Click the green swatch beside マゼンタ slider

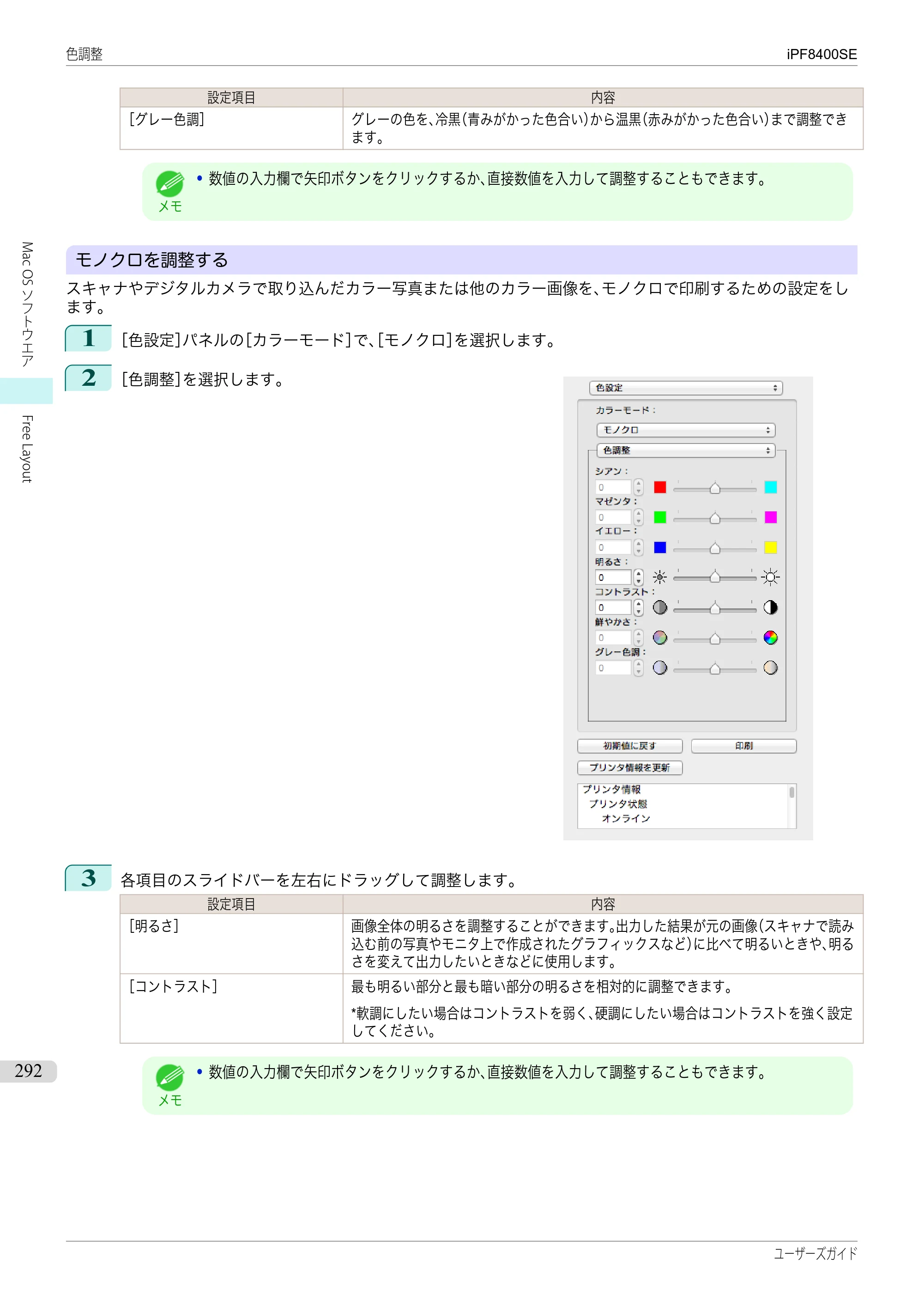[x=660, y=517]
